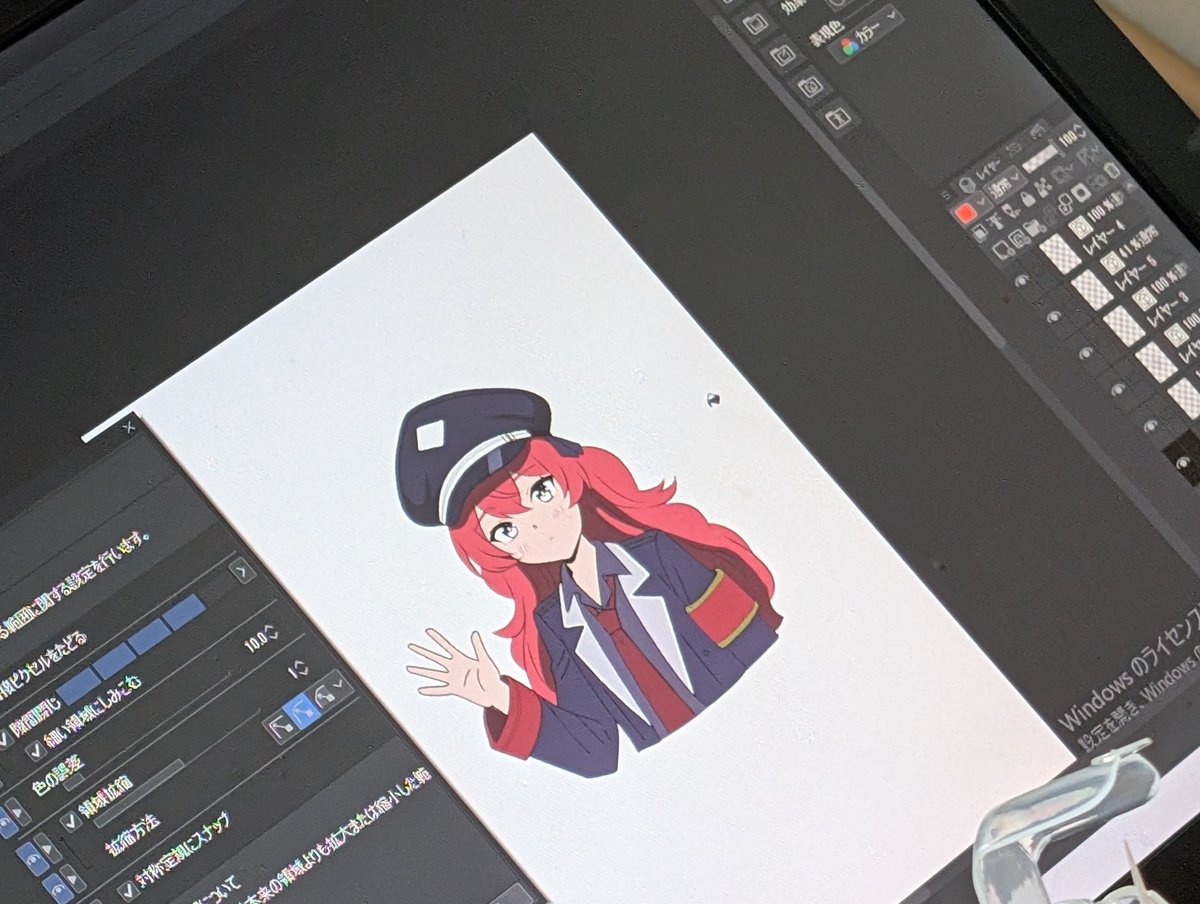The image size is (1200, 904).
Task: Select the レイヤー 3 thumbnail
Action: pos(1124,326)
